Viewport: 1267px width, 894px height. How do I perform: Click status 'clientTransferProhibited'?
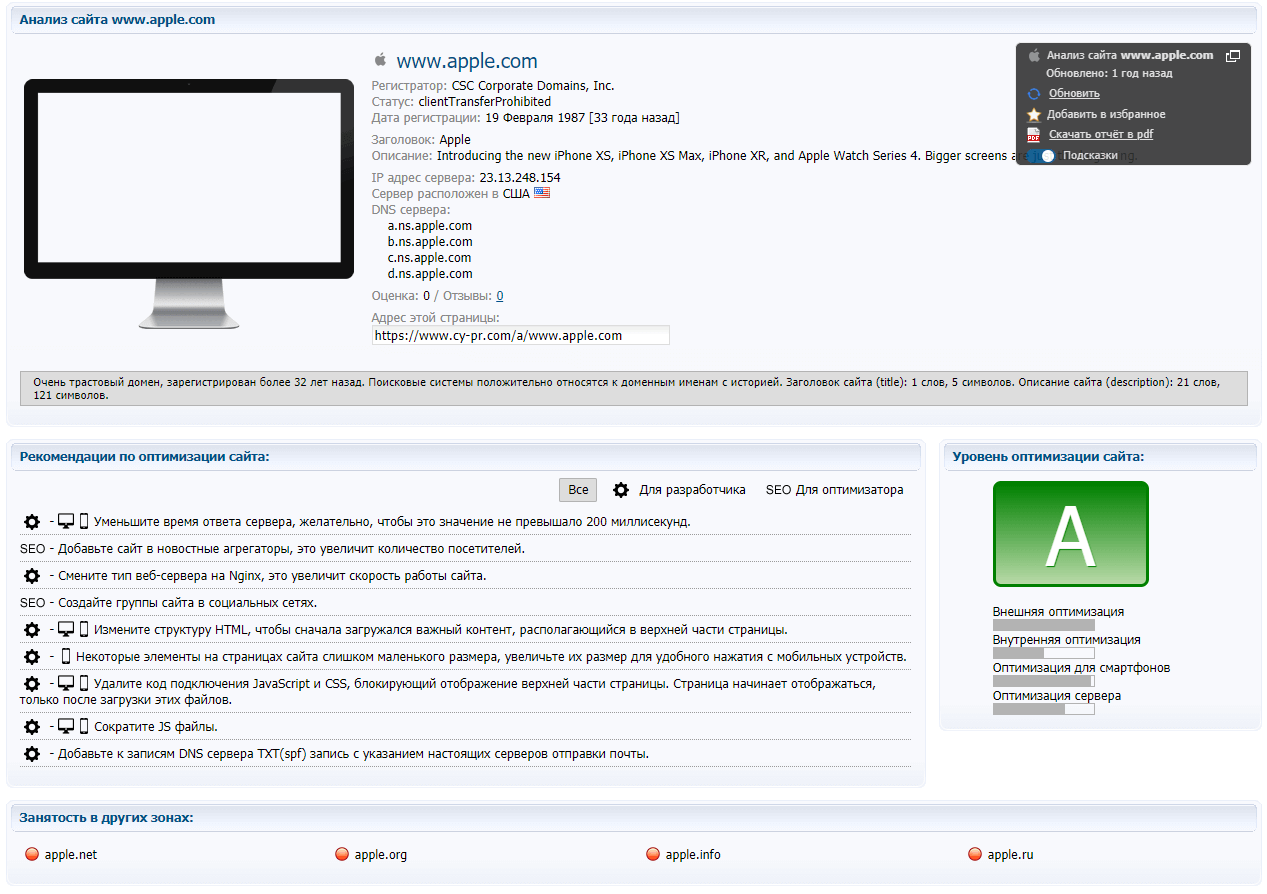[485, 102]
